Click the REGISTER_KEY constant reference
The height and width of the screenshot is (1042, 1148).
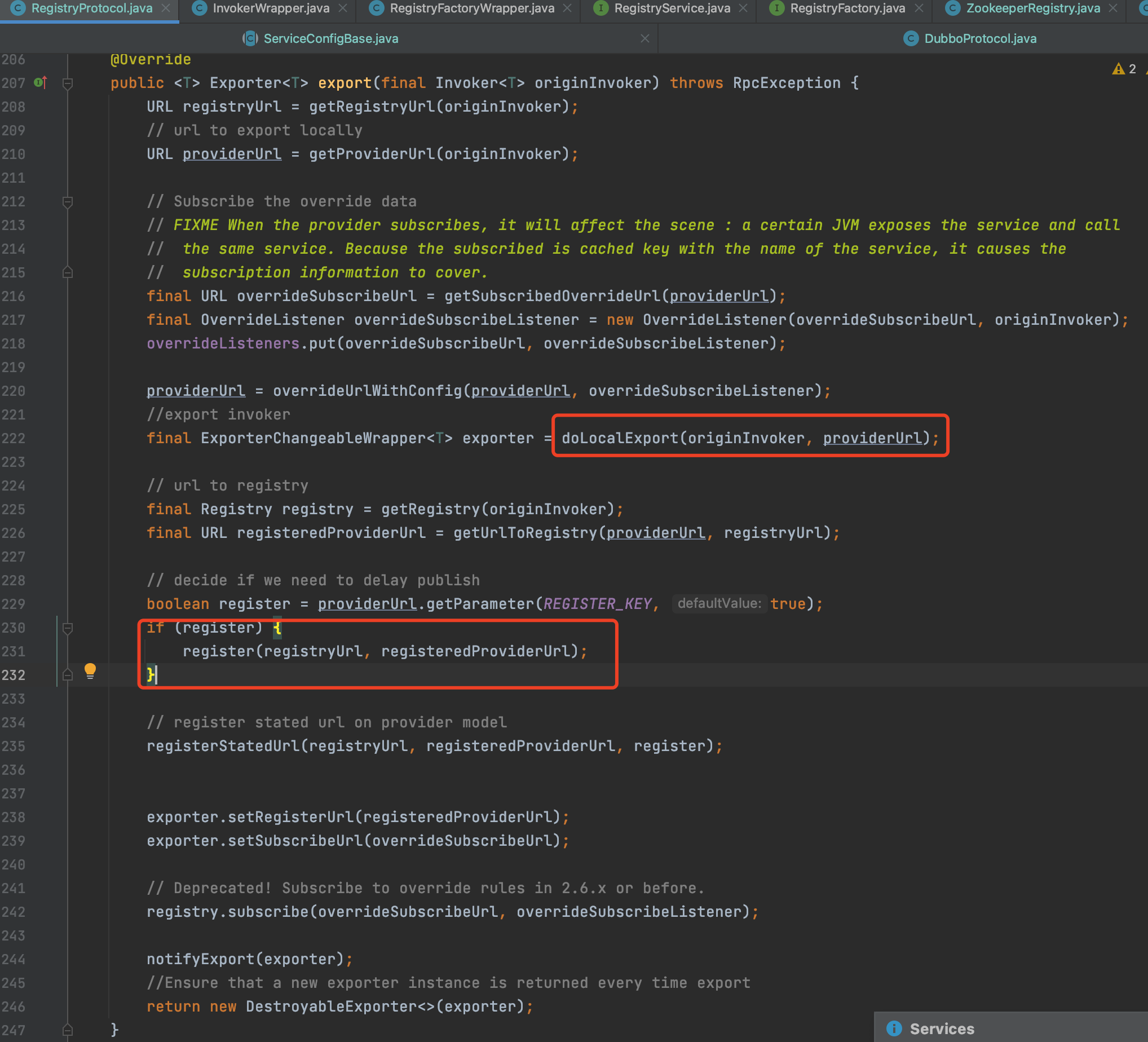click(x=597, y=603)
